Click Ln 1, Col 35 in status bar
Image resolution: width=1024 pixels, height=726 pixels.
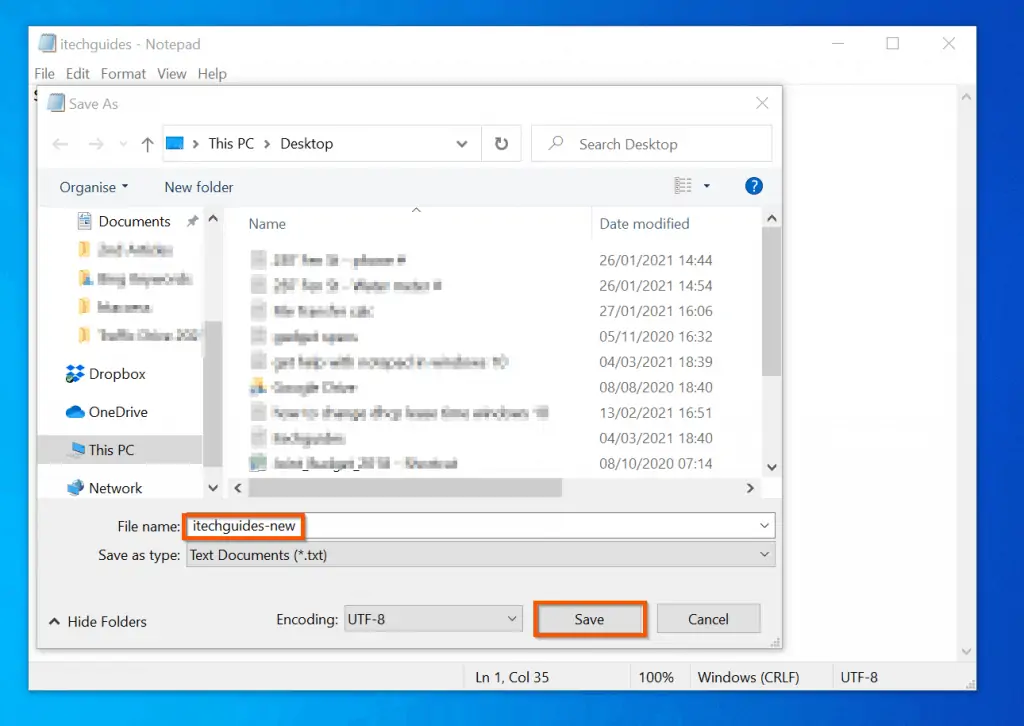click(512, 677)
